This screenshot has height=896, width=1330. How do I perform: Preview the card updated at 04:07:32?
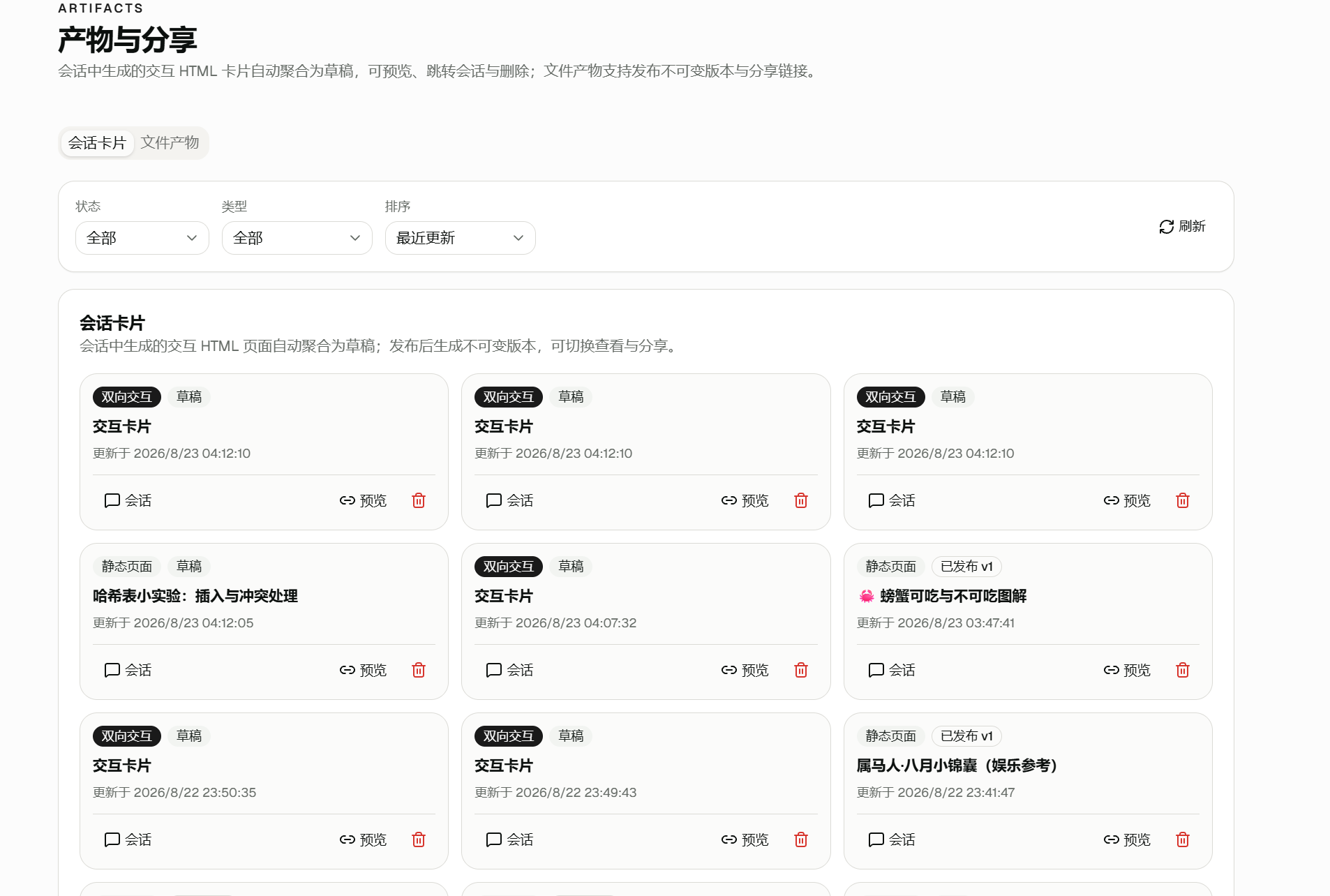(x=745, y=670)
